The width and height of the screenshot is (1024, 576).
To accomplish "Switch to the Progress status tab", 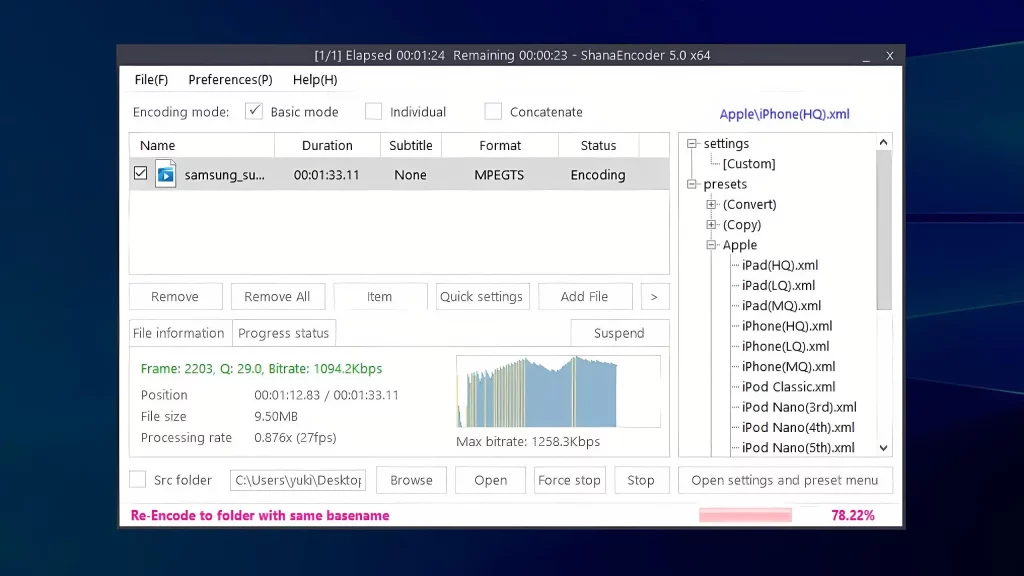I will (283, 333).
